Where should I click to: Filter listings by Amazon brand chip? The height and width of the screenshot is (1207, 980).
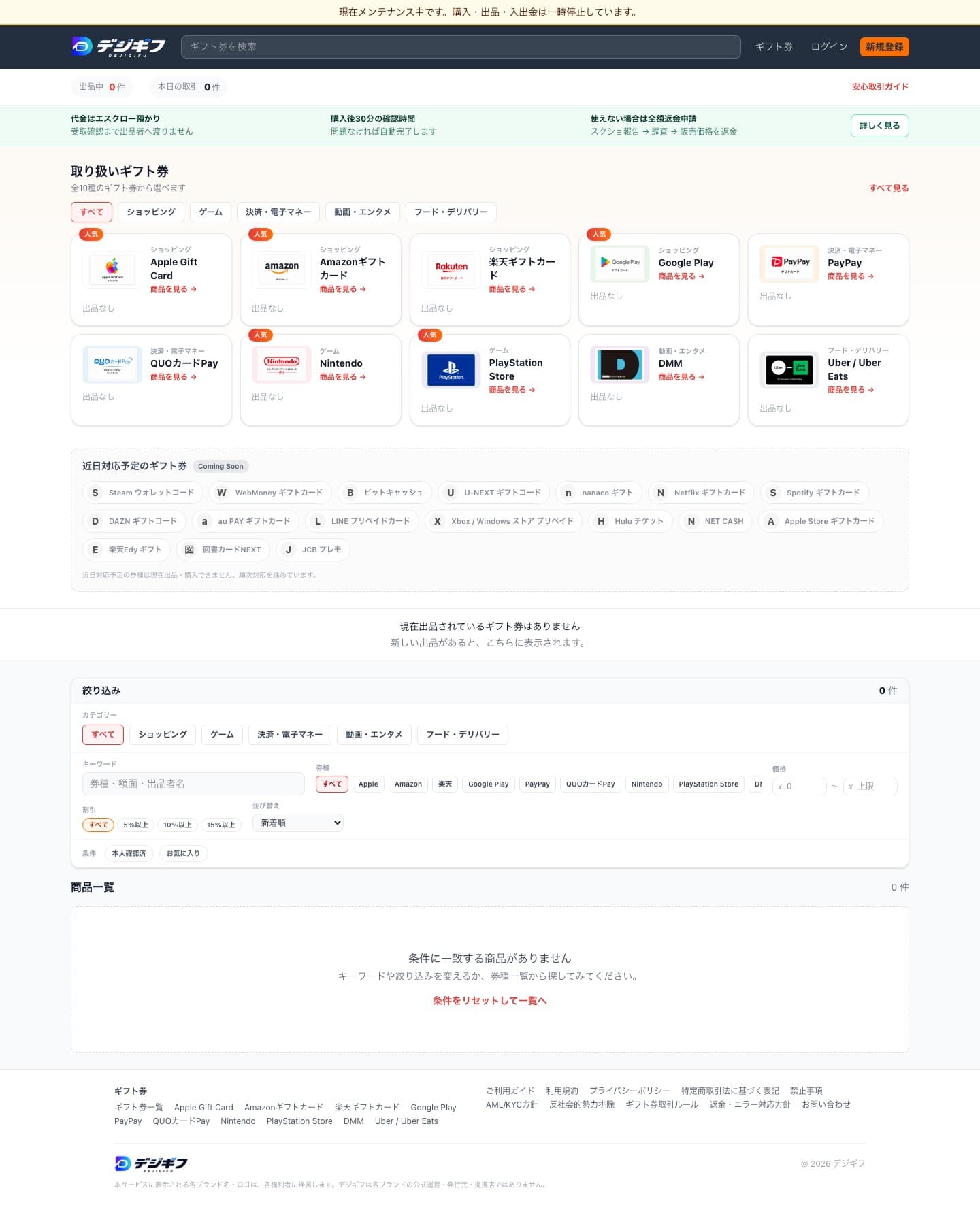click(x=408, y=784)
